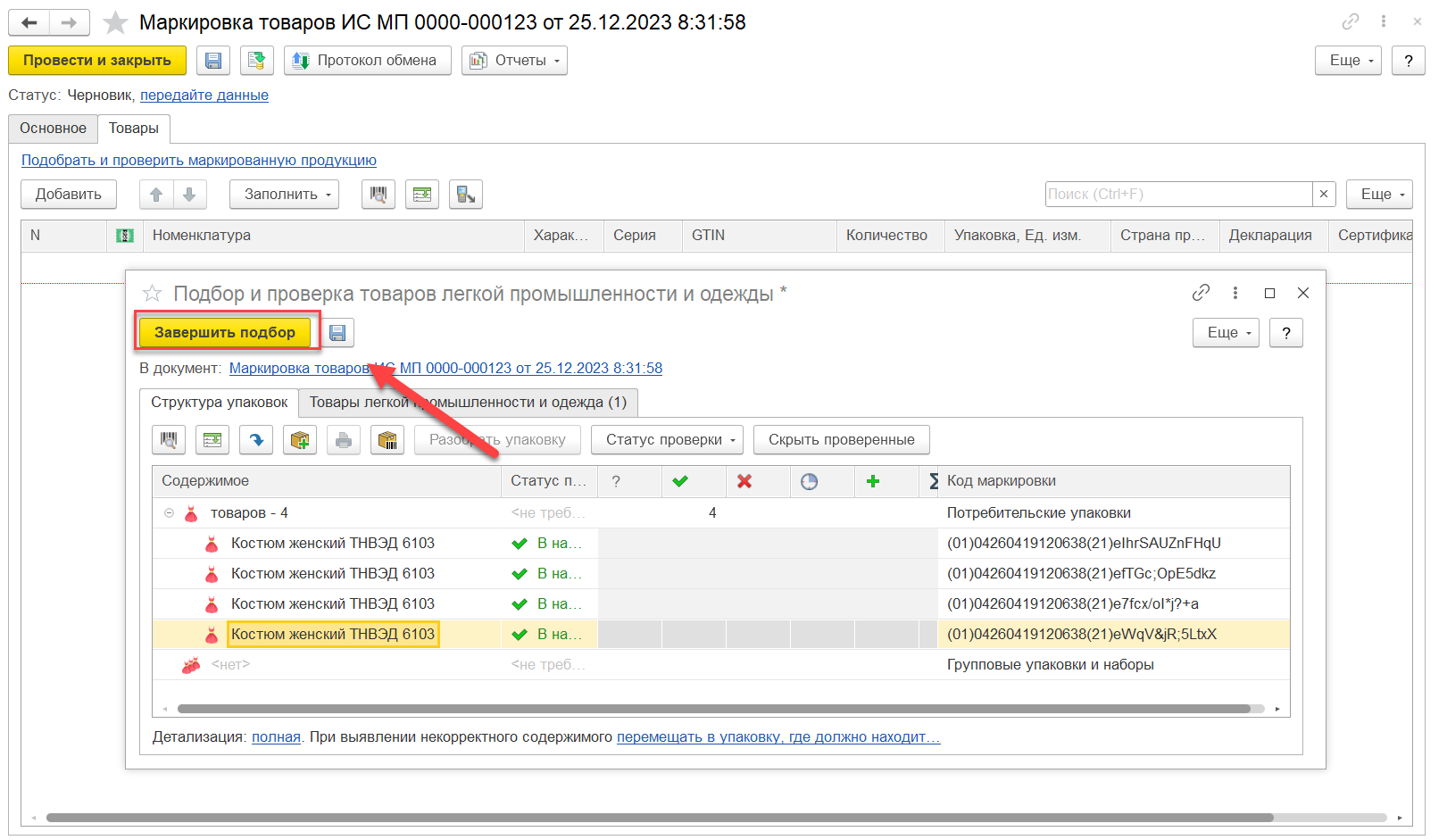Click the полная detail link
Viewport: 1447px width, 840px height.
coord(276,737)
